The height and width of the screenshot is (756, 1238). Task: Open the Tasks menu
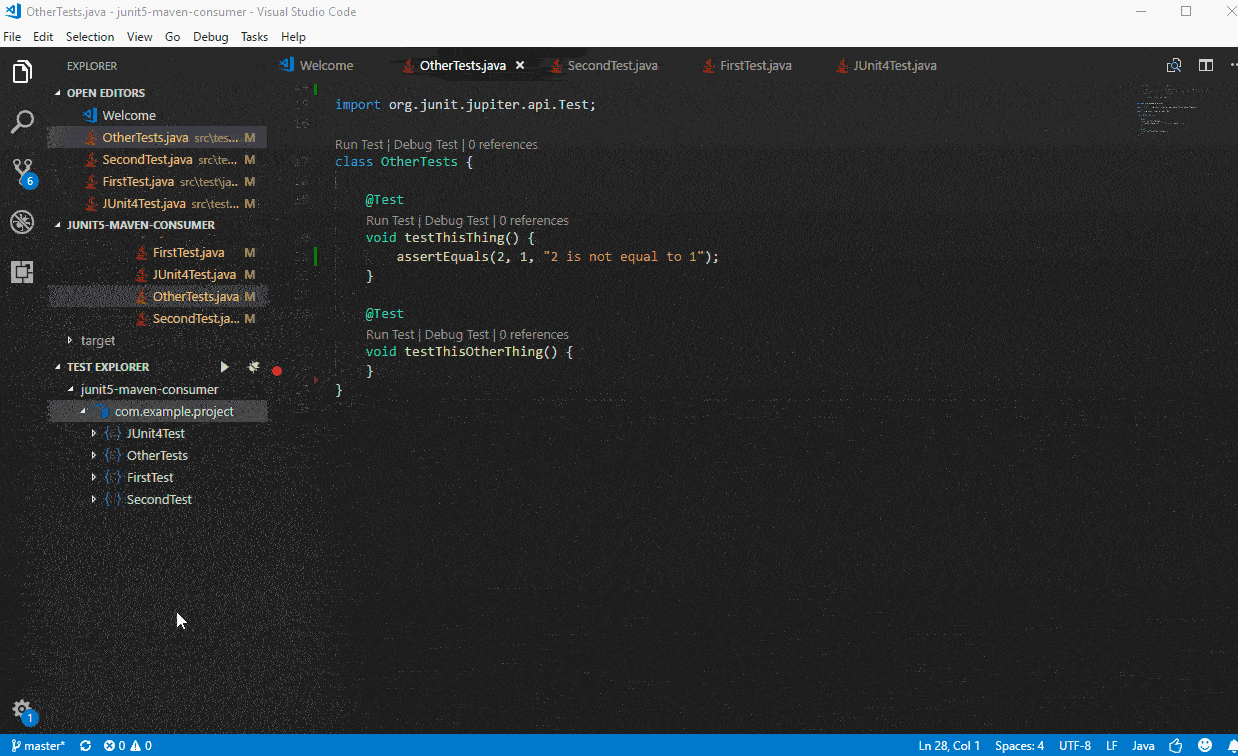pyautogui.click(x=254, y=37)
